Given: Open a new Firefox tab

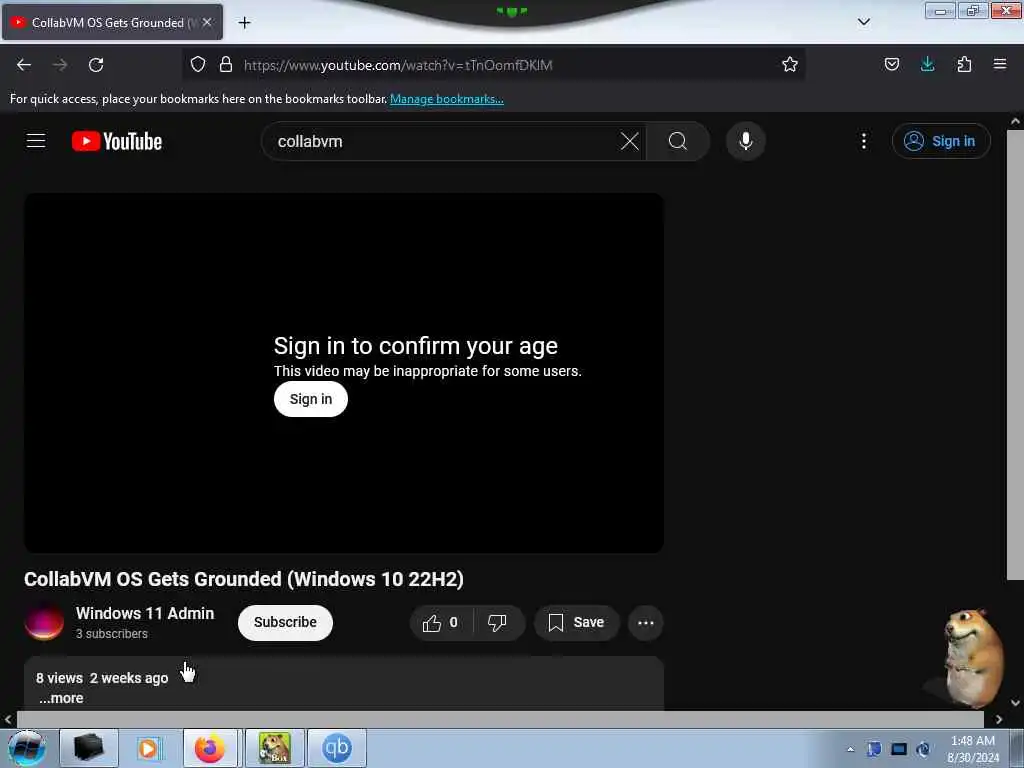Looking at the screenshot, I should (x=244, y=23).
